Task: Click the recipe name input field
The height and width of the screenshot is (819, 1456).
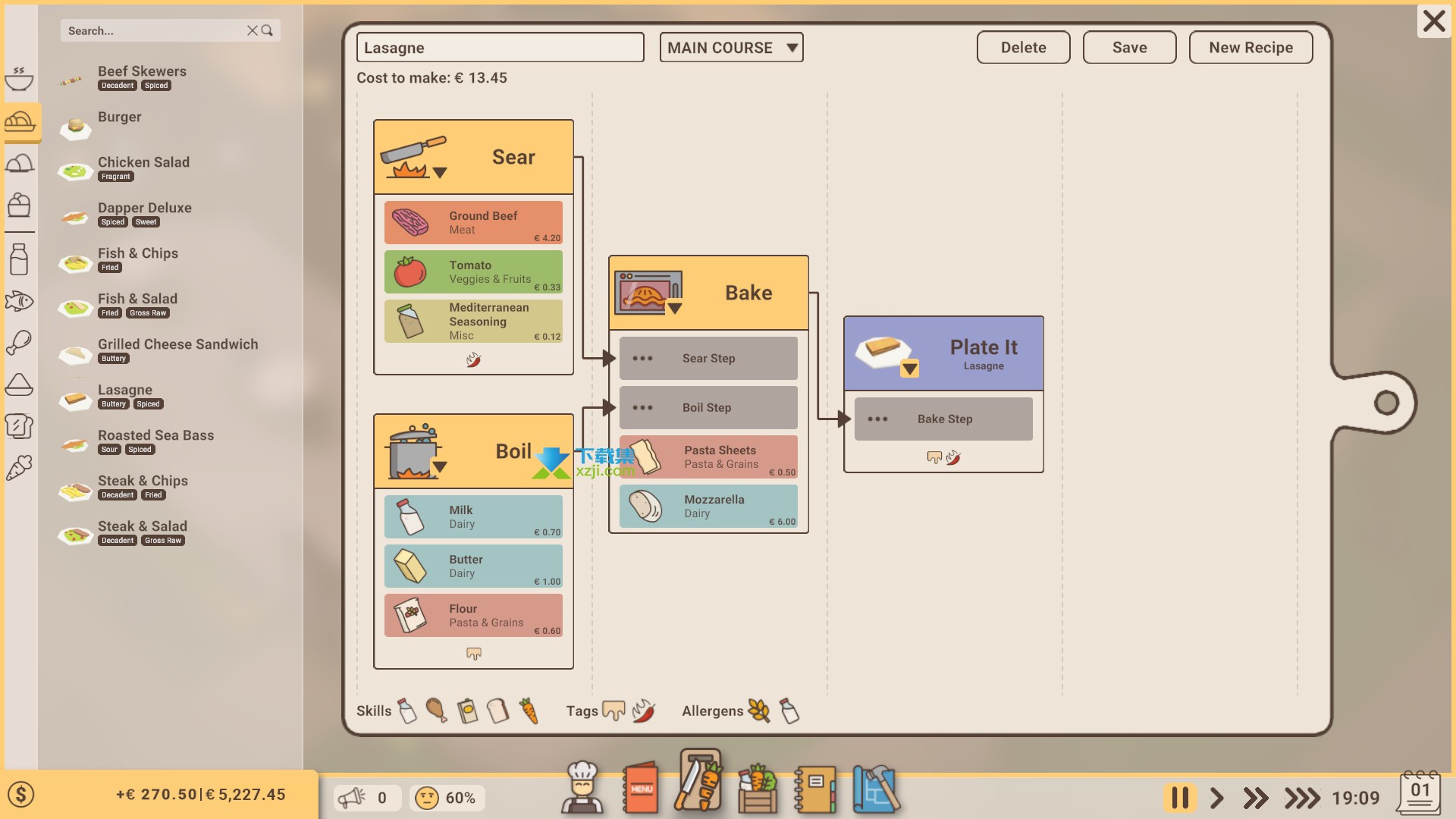Action: pyautogui.click(x=500, y=47)
